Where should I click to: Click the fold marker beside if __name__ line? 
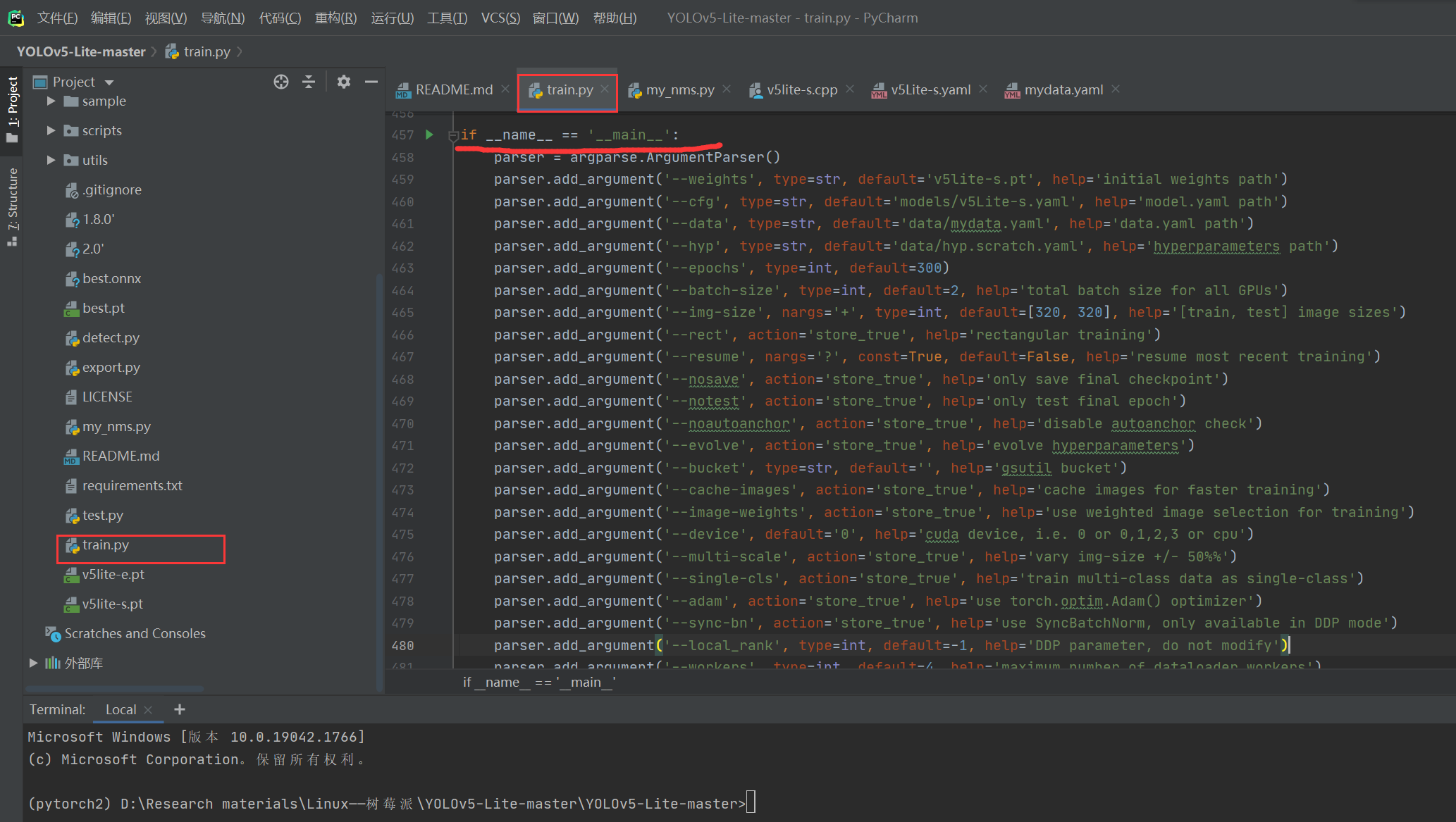(454, 135)
